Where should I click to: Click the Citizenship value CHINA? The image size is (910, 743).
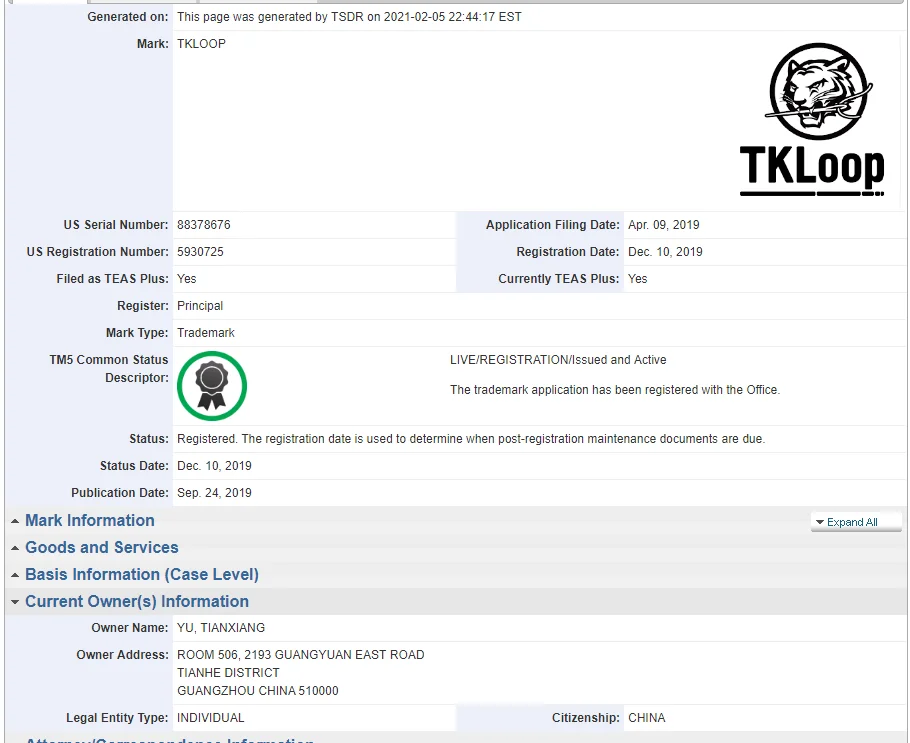point(647,717)
